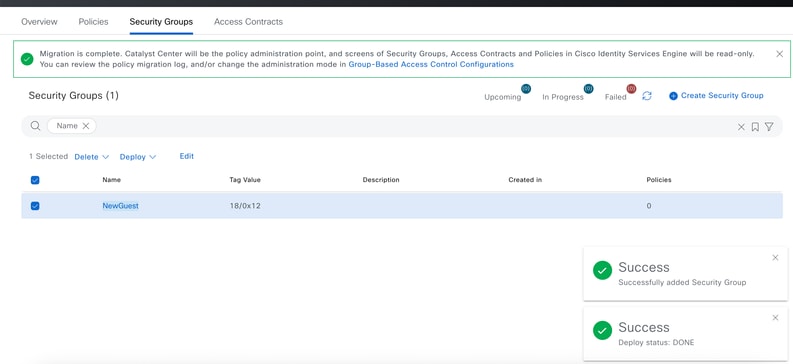This screenshot has height=364, width=793.
Task: Click the Failed count badge
Action: pyautogui.click(x=631, y=89)
